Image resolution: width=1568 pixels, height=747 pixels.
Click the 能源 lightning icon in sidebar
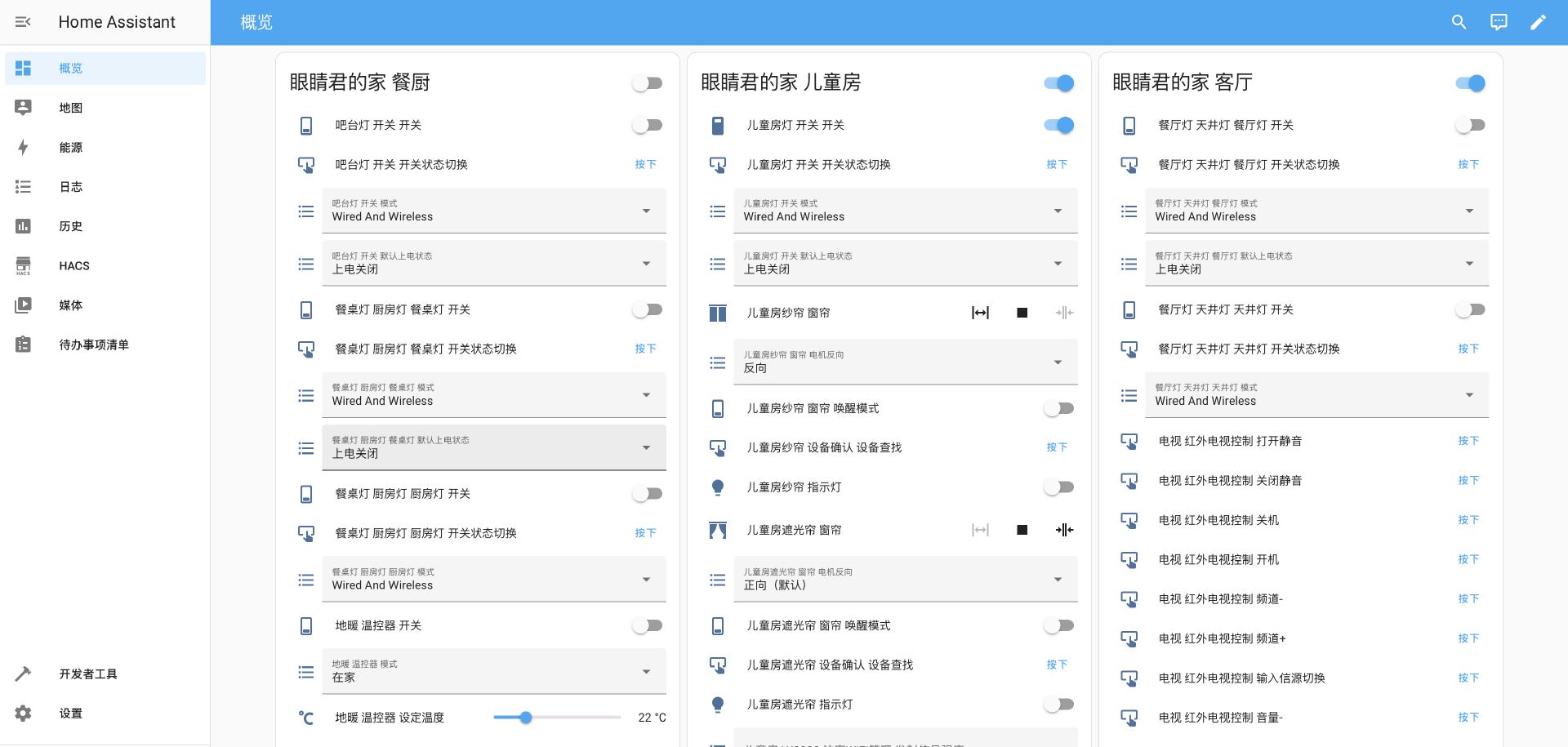(23, 147)
